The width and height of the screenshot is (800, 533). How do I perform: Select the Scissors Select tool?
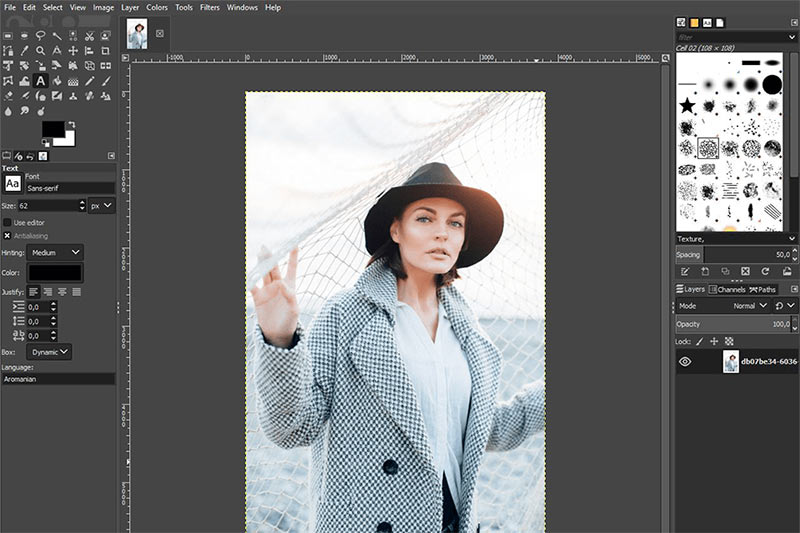89,35
